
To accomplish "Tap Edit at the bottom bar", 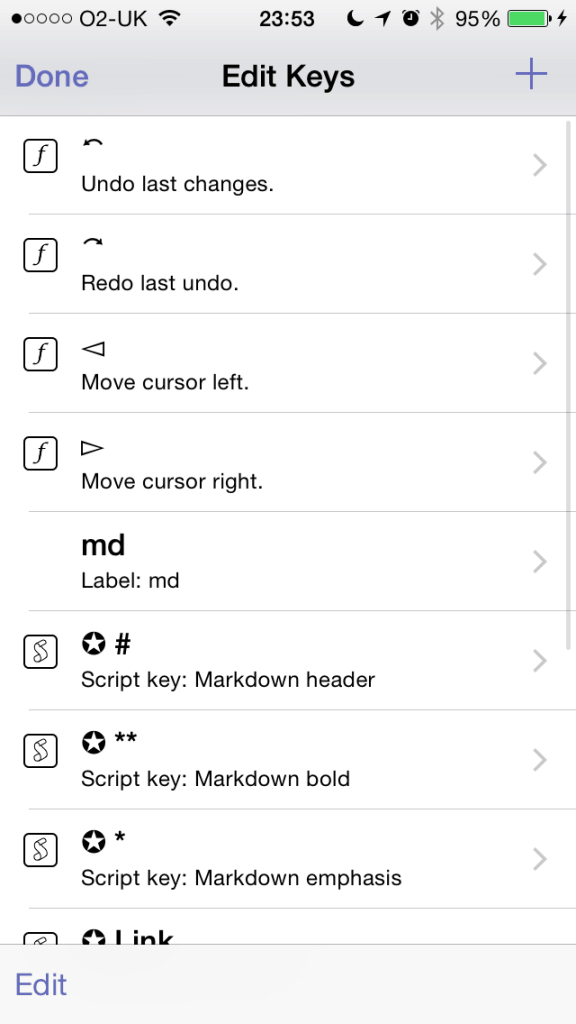I will coord(41,985).
